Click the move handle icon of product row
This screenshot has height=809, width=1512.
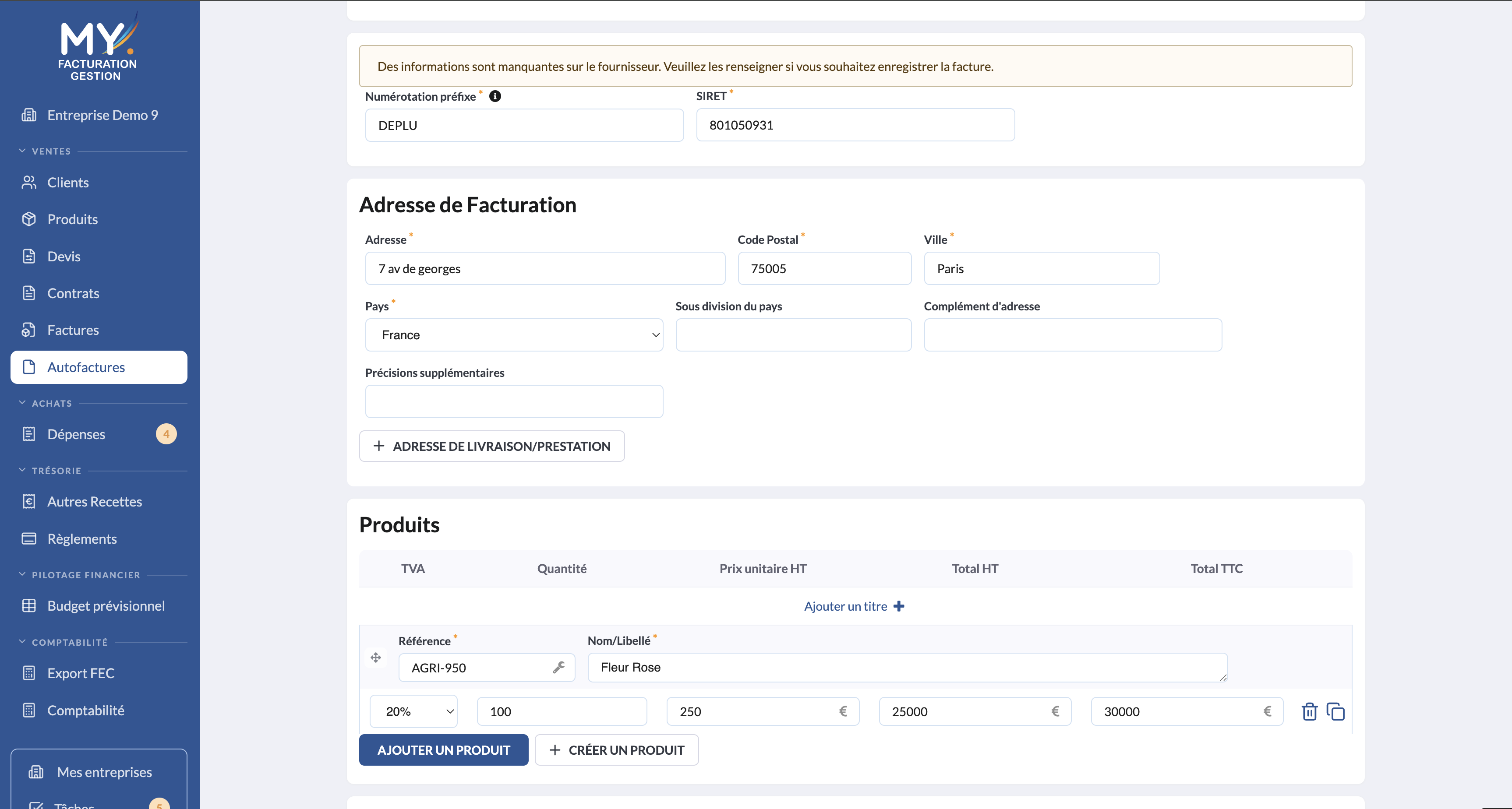click(376, 658)
